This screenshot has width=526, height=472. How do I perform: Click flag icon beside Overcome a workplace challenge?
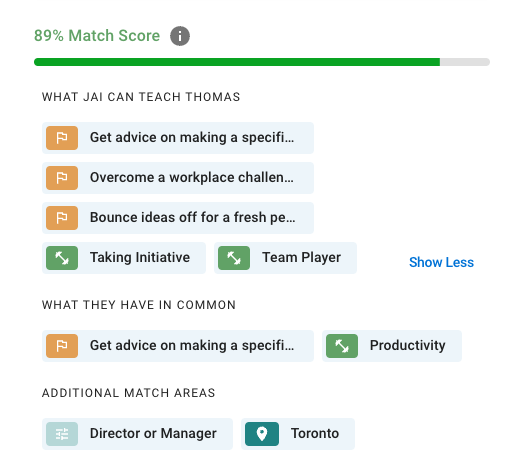[62, 178]
